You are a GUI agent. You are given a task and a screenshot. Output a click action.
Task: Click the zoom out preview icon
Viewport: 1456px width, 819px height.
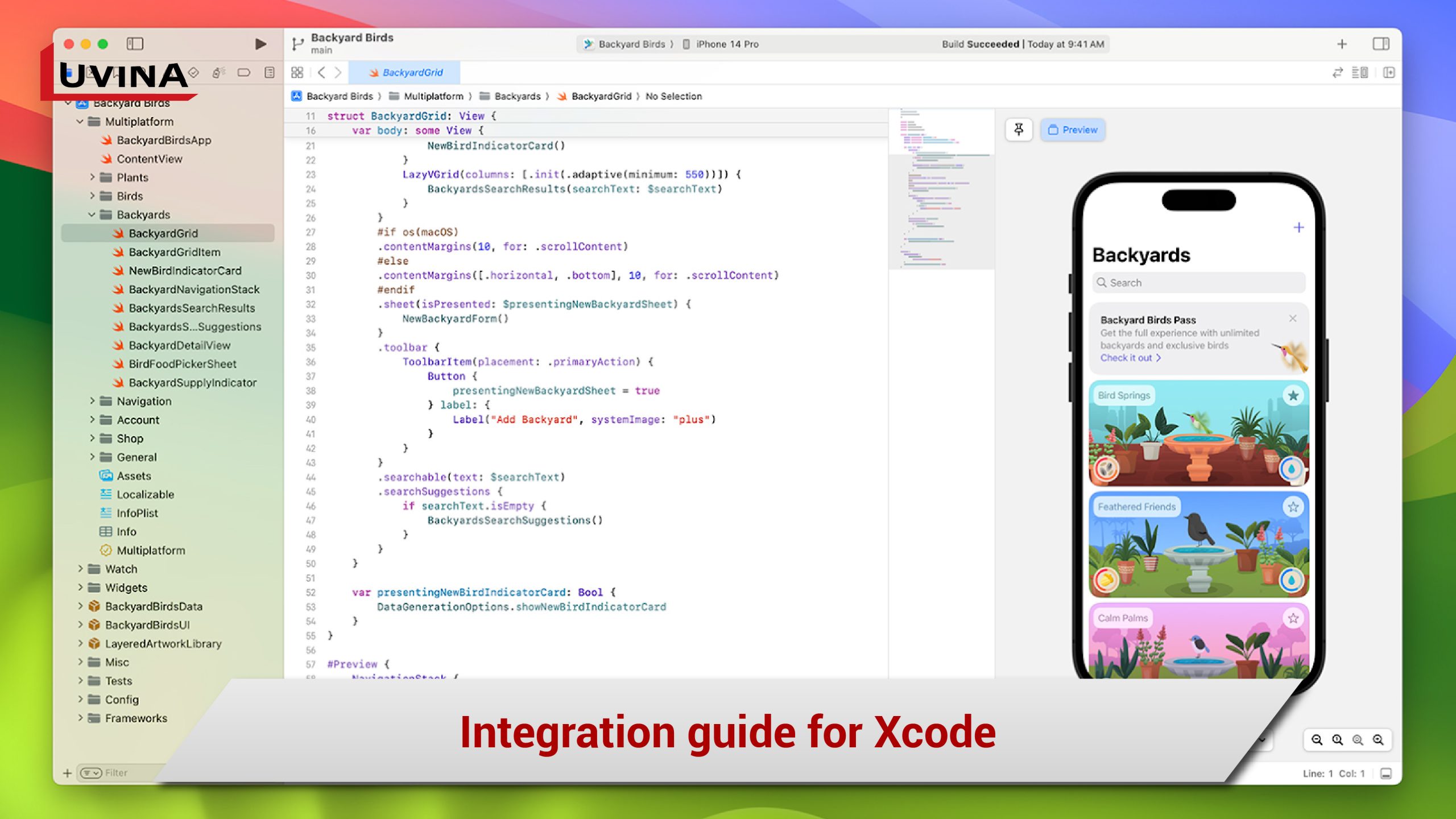1317,739
